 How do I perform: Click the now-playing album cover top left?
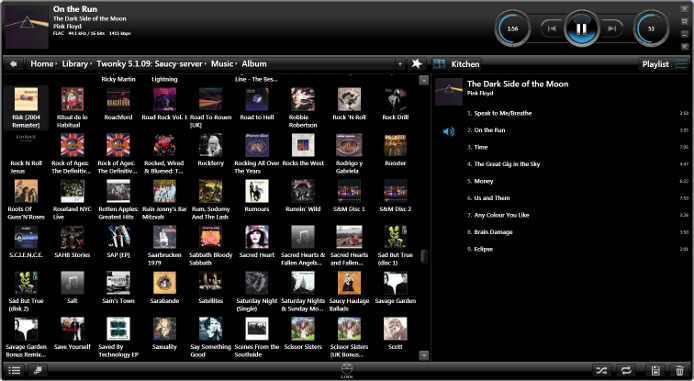(x=27, y=27)
